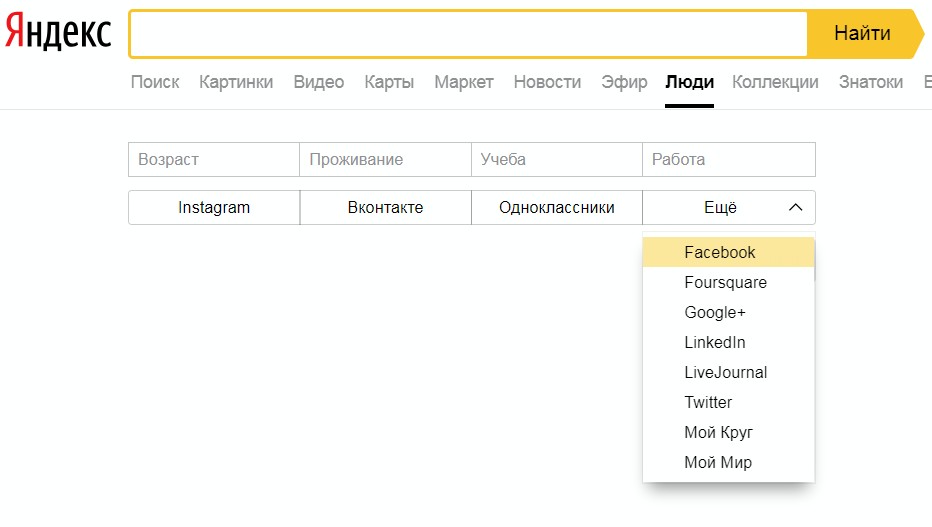Image resolution: width=932 pixels, height=527 pixels.
Task: Open the Картинки tab
Action: coord(236,82)
